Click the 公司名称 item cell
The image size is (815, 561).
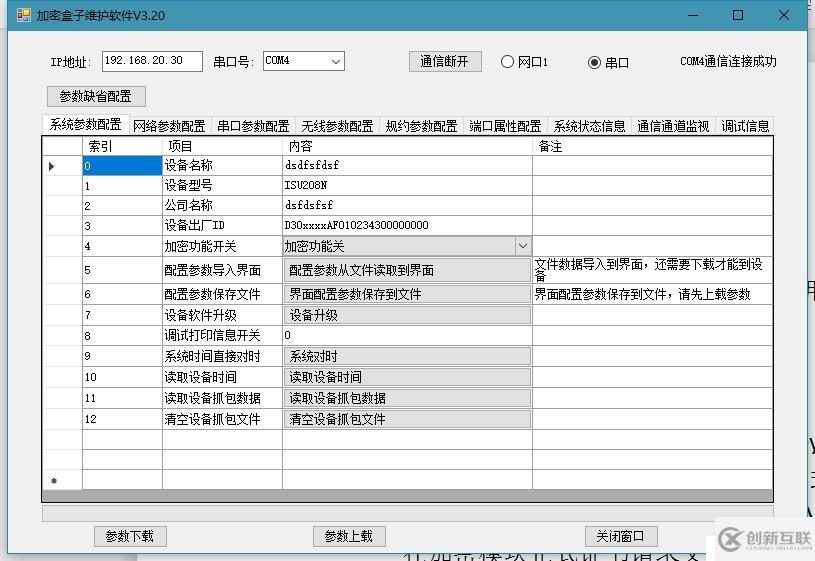pyautogui.click(x=222, y=205)
